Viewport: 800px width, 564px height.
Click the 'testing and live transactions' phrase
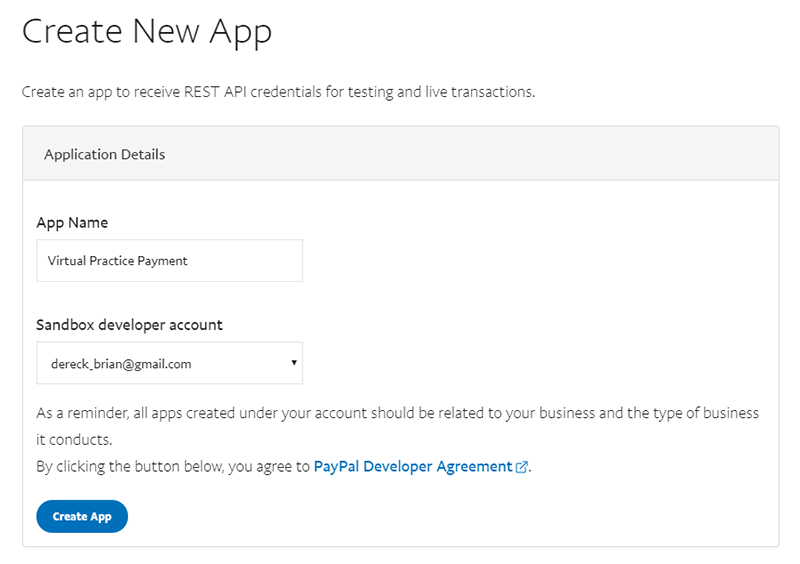click(441, 92)
